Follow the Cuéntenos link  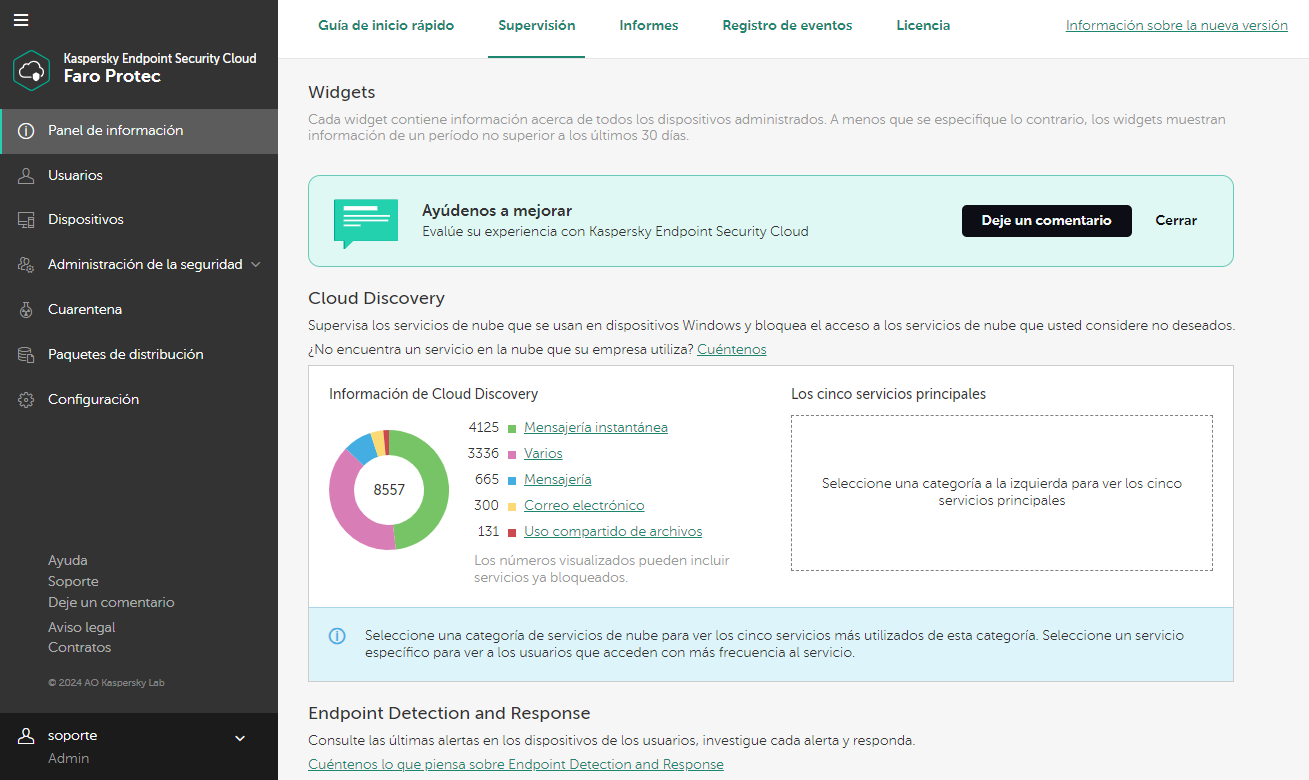pos(732,350)
